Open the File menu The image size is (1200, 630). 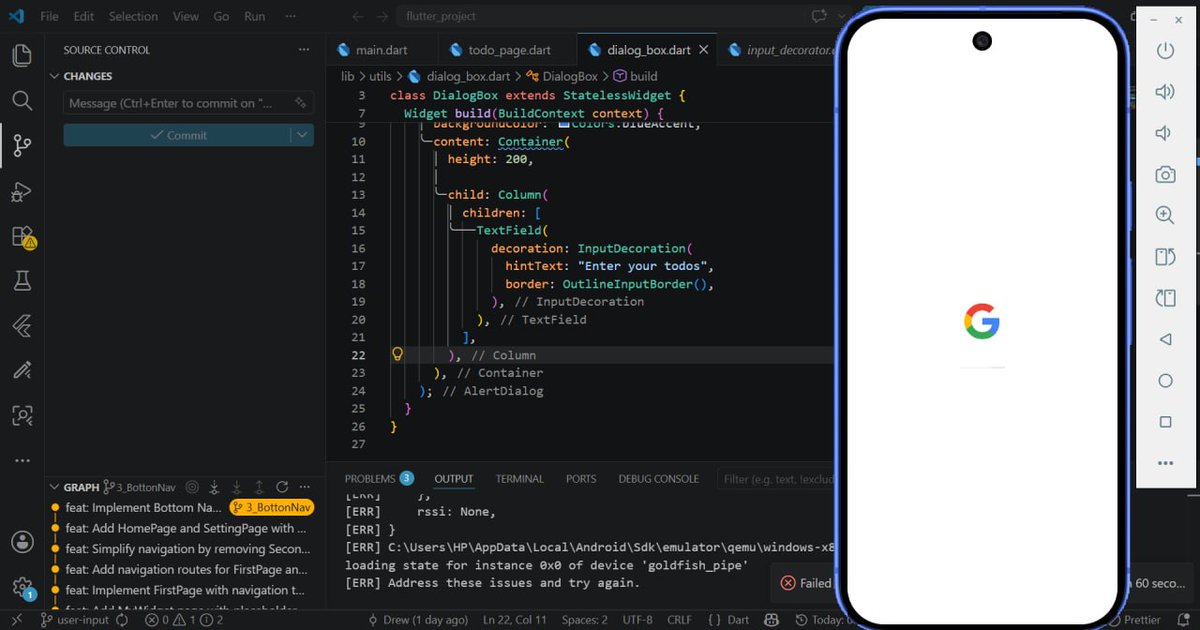(x=49, y=16)
